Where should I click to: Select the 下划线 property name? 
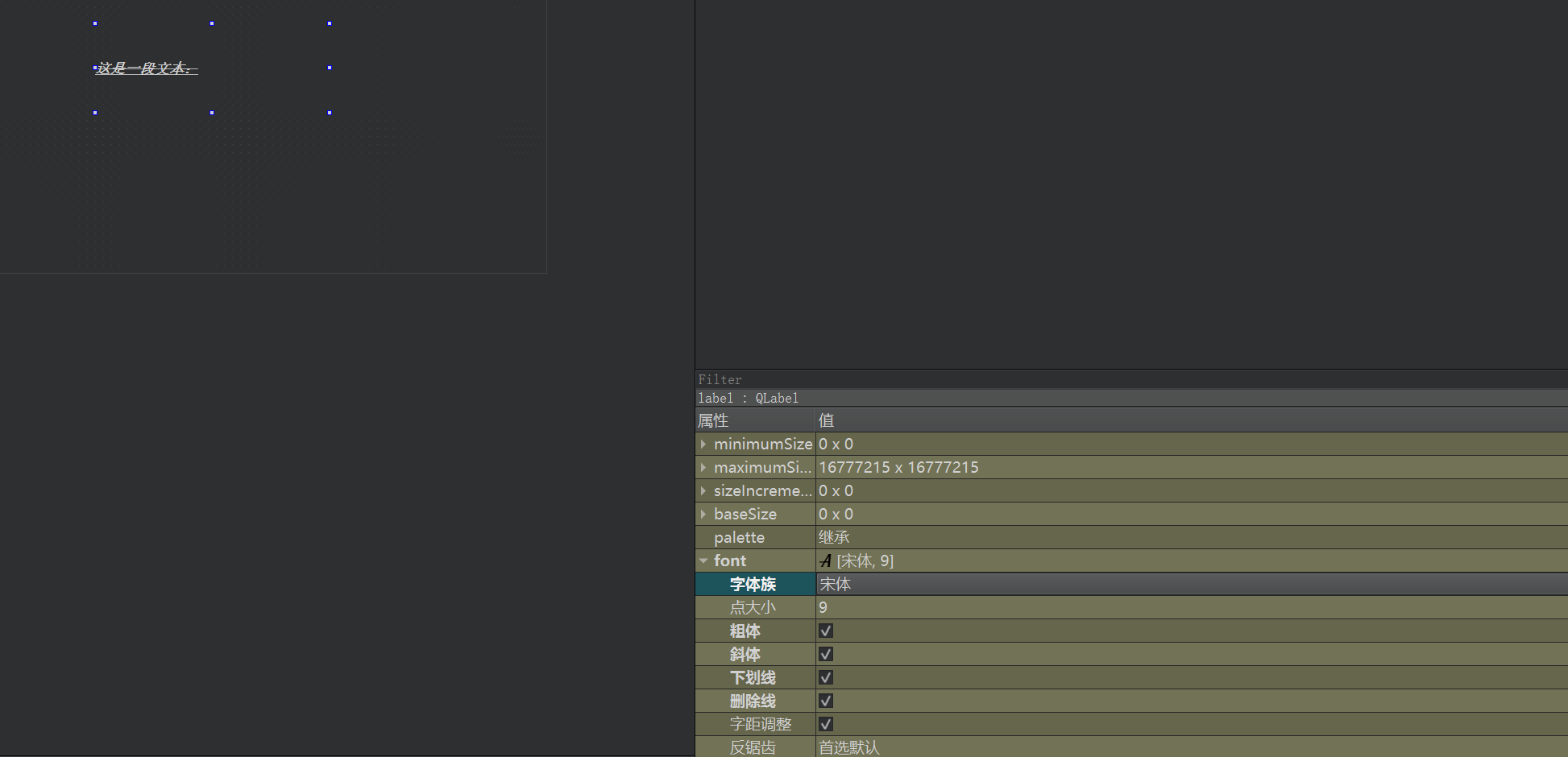tap(753, 677)
